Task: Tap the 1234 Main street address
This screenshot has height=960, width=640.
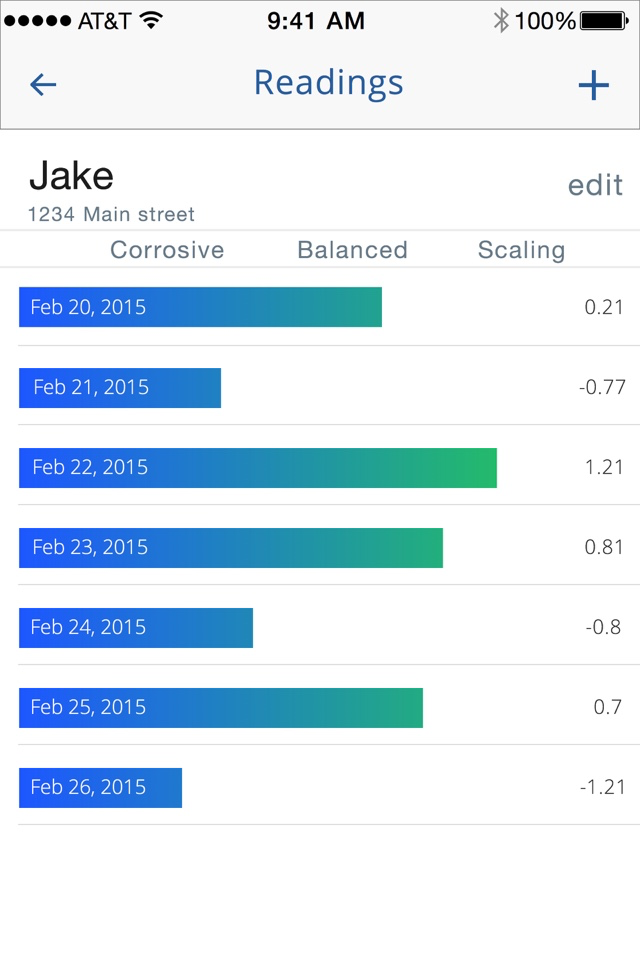Action: click(x=111, y=214)
